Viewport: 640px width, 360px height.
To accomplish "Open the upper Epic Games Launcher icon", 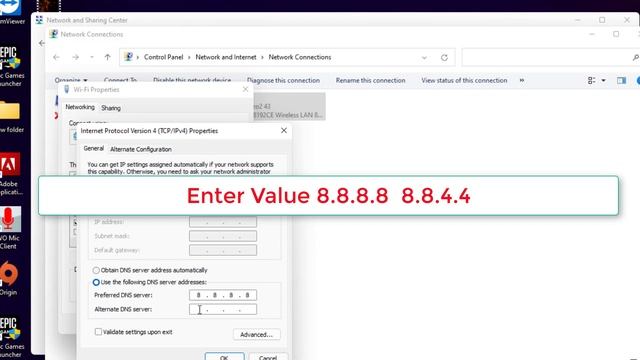I will [11, 65].
